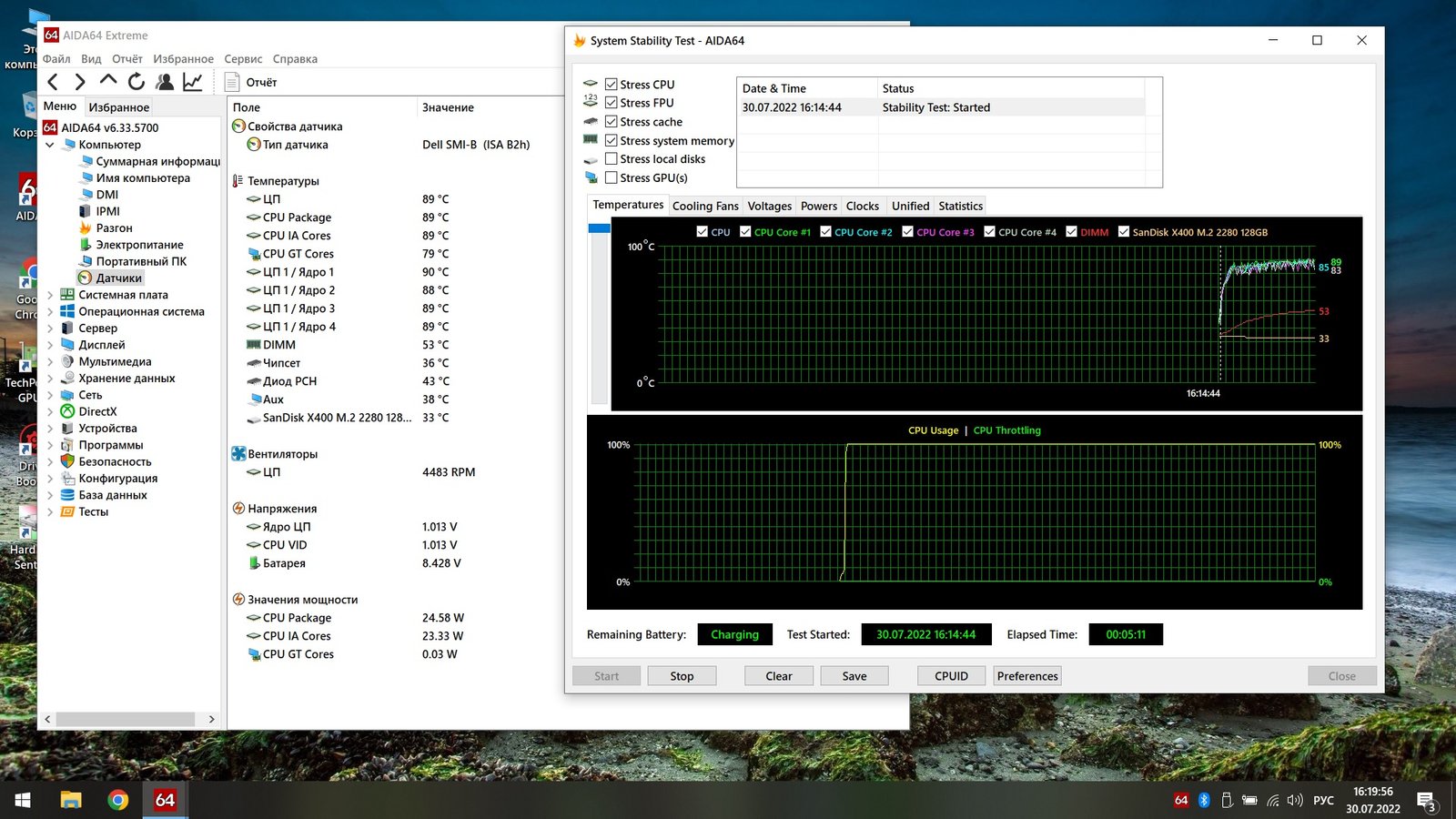Go back with AIDA64 toolbar left arrow
1456x819 pixels.
point(53,82)
